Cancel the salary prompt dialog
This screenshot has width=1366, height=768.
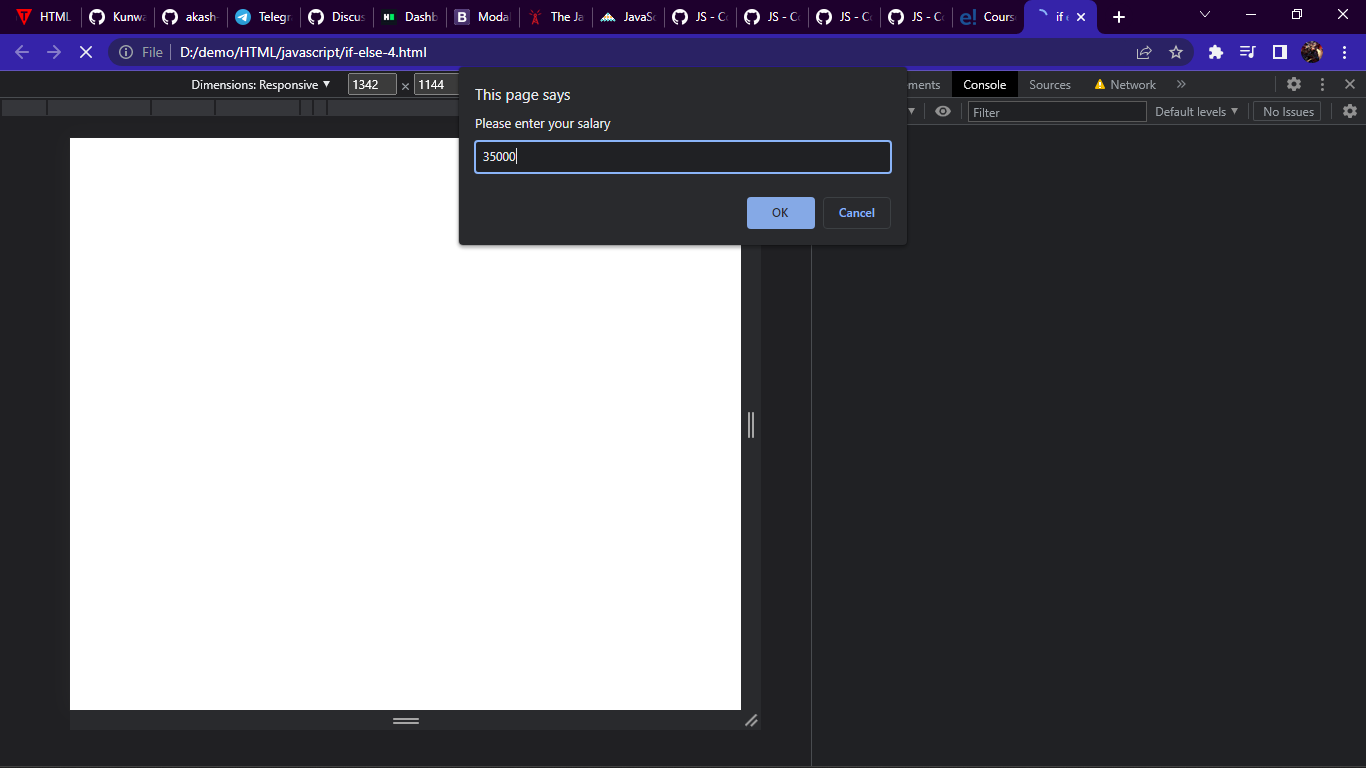(856, 213)
